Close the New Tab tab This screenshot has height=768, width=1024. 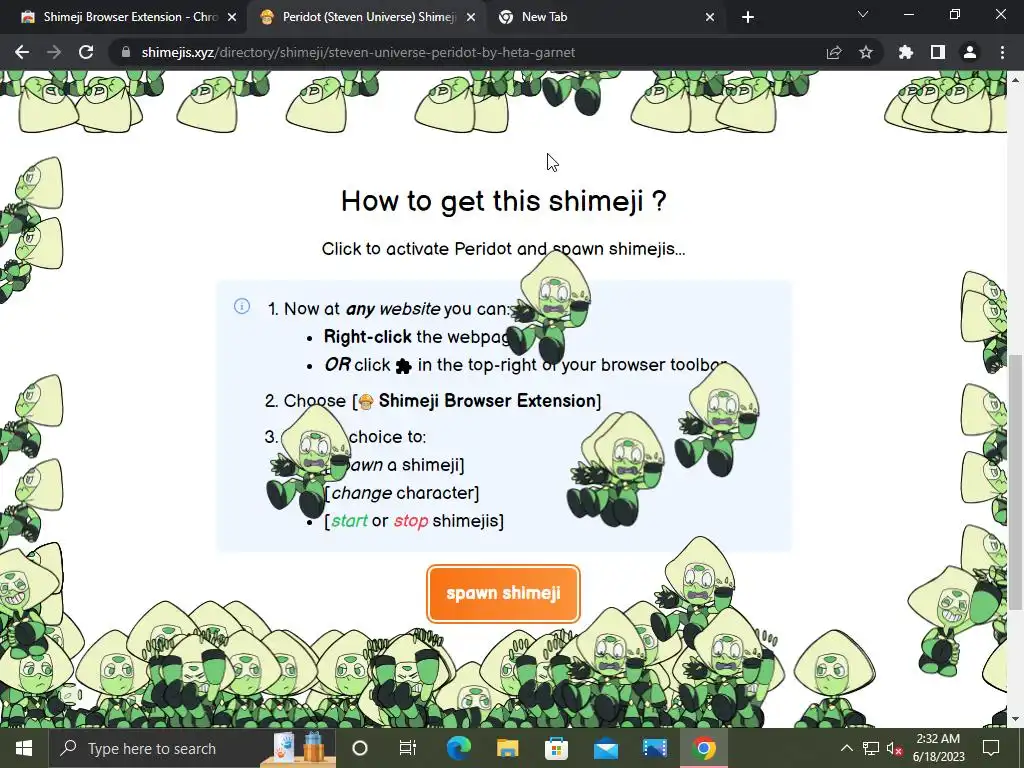coord(710,17)
